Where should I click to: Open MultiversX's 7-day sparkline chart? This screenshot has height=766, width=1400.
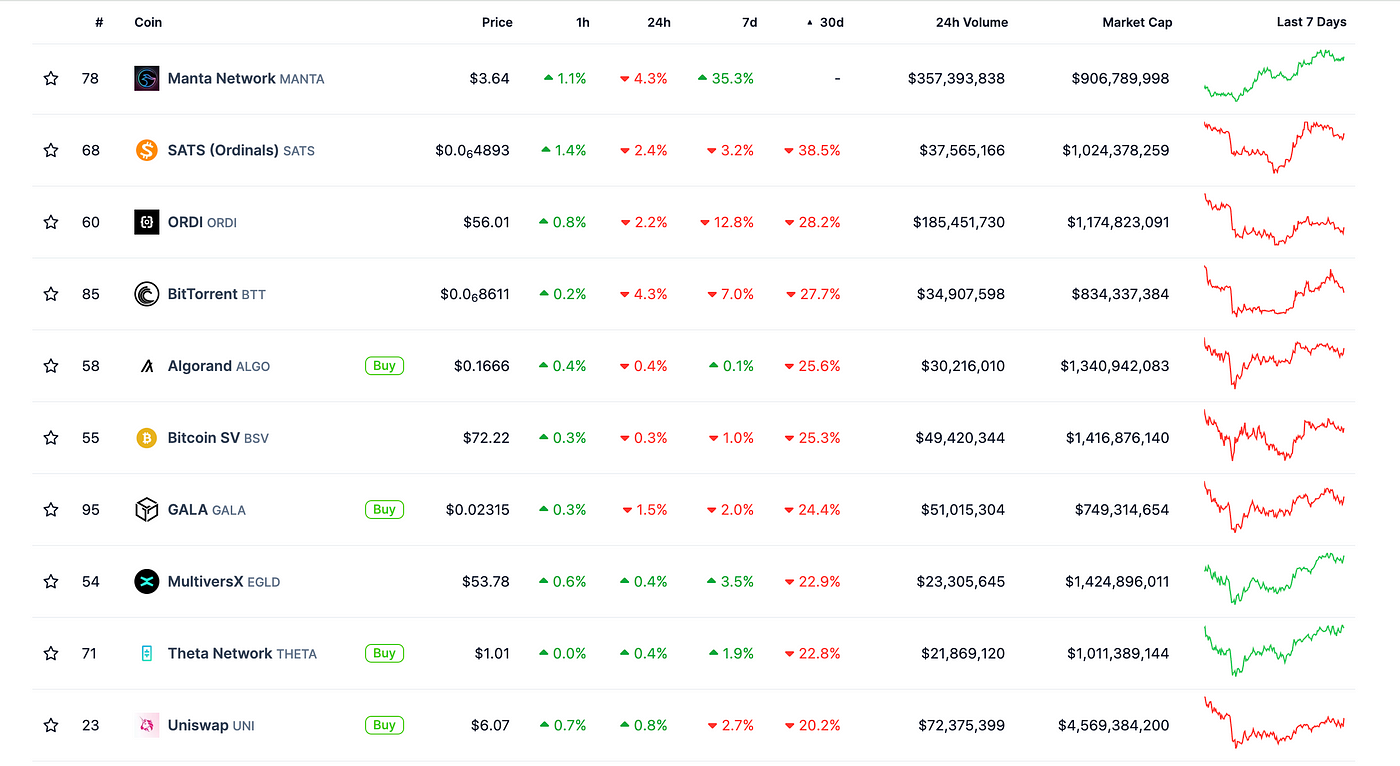click(1274, 578)
